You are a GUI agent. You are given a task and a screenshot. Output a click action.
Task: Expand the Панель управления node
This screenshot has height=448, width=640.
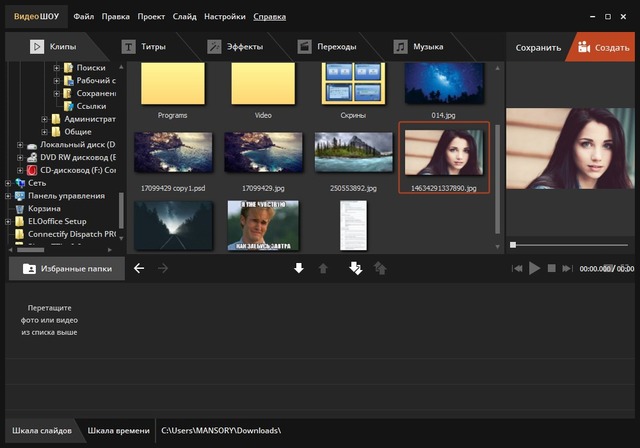pos(7,196)
